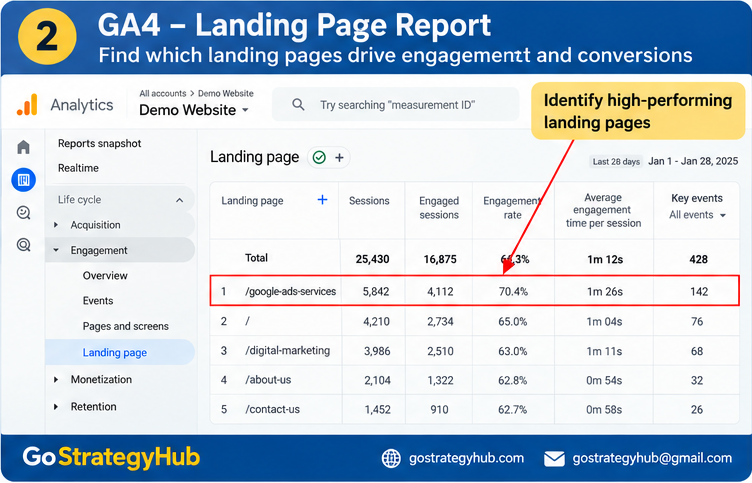Viewport: 752px width, 483px height.
Task: Open the All events dropdown
Action: pyautogui.click(x=697, y=215)
